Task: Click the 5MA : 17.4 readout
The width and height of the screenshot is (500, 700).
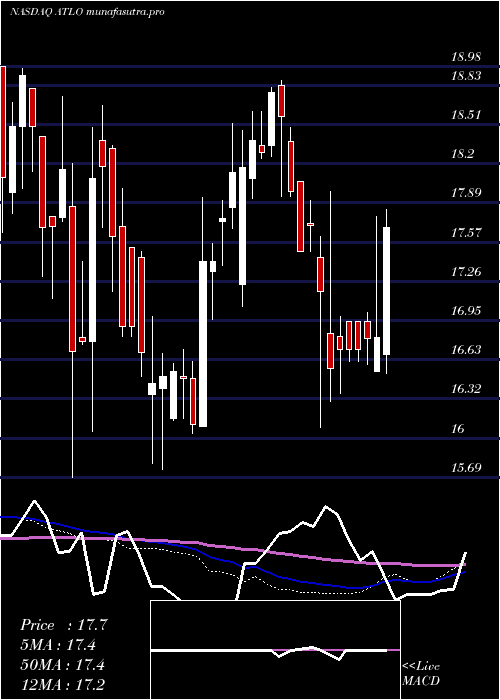Action: [58, 645]
